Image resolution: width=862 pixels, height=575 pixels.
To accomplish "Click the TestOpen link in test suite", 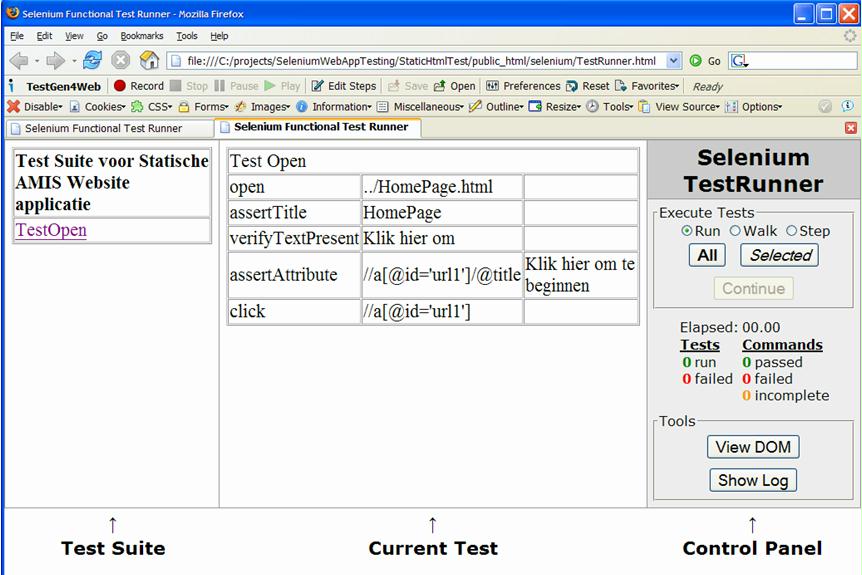I will 51,230.
